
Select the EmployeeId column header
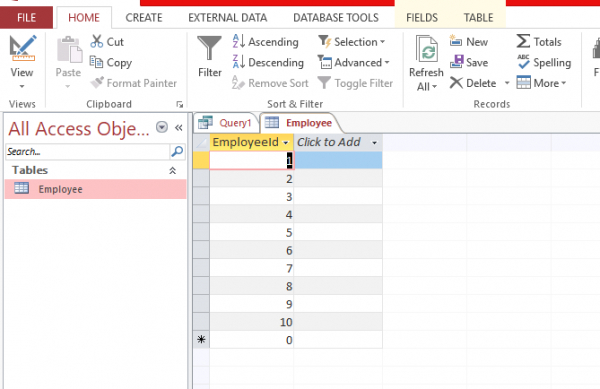coord(251,142)
